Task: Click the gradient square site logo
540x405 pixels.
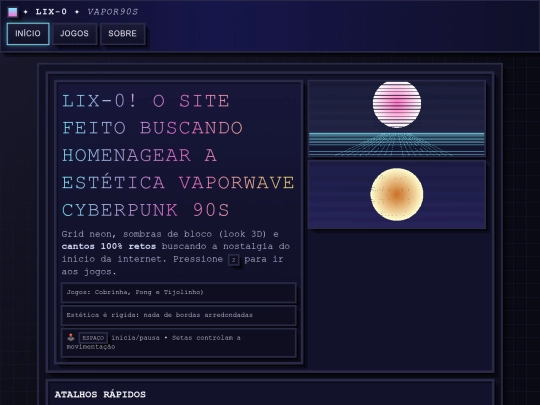Action: (13, 12)
